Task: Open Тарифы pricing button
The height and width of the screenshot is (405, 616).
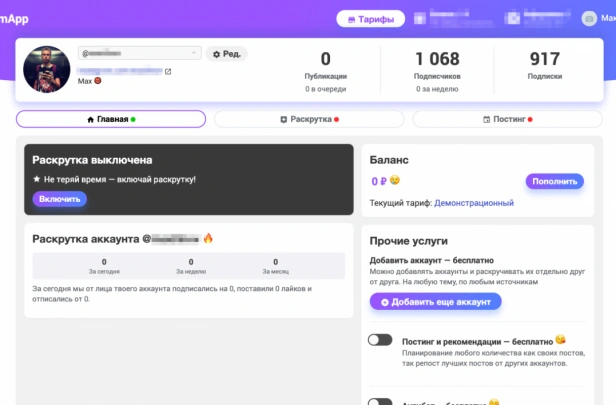Action: click(x=370, y=19)
